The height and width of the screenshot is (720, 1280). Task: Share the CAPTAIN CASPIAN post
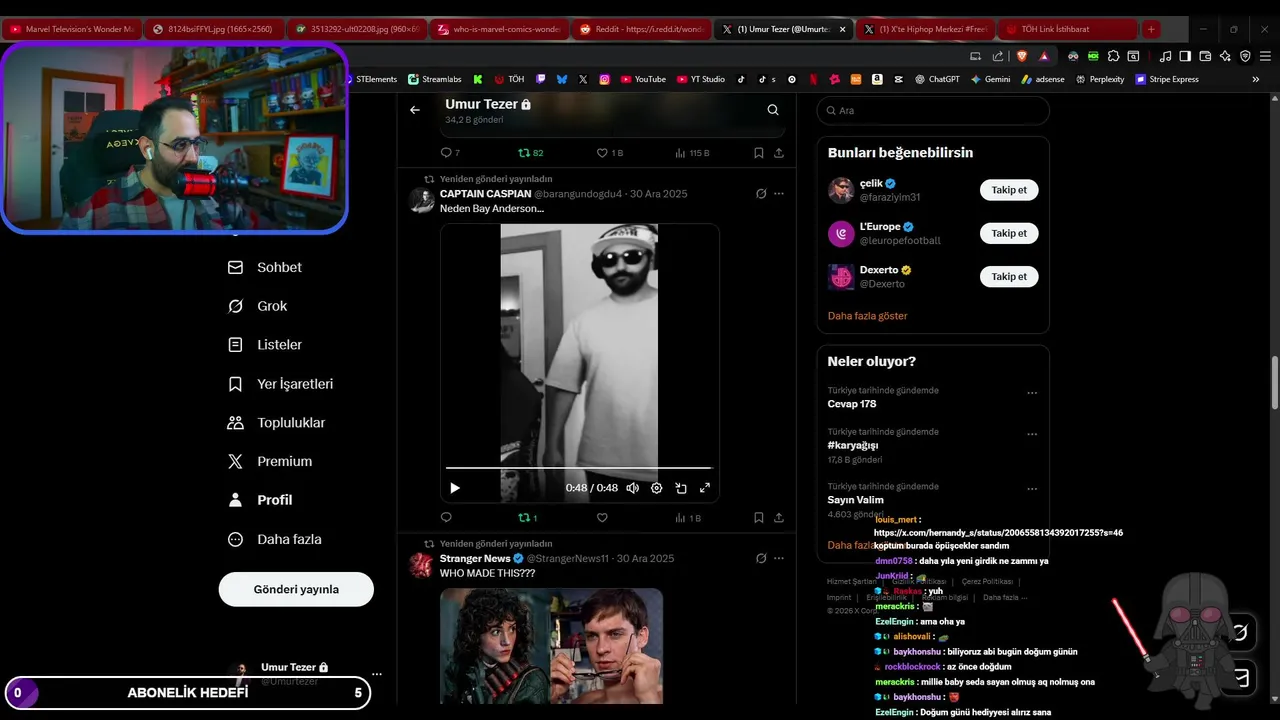(x=779, y=518)
